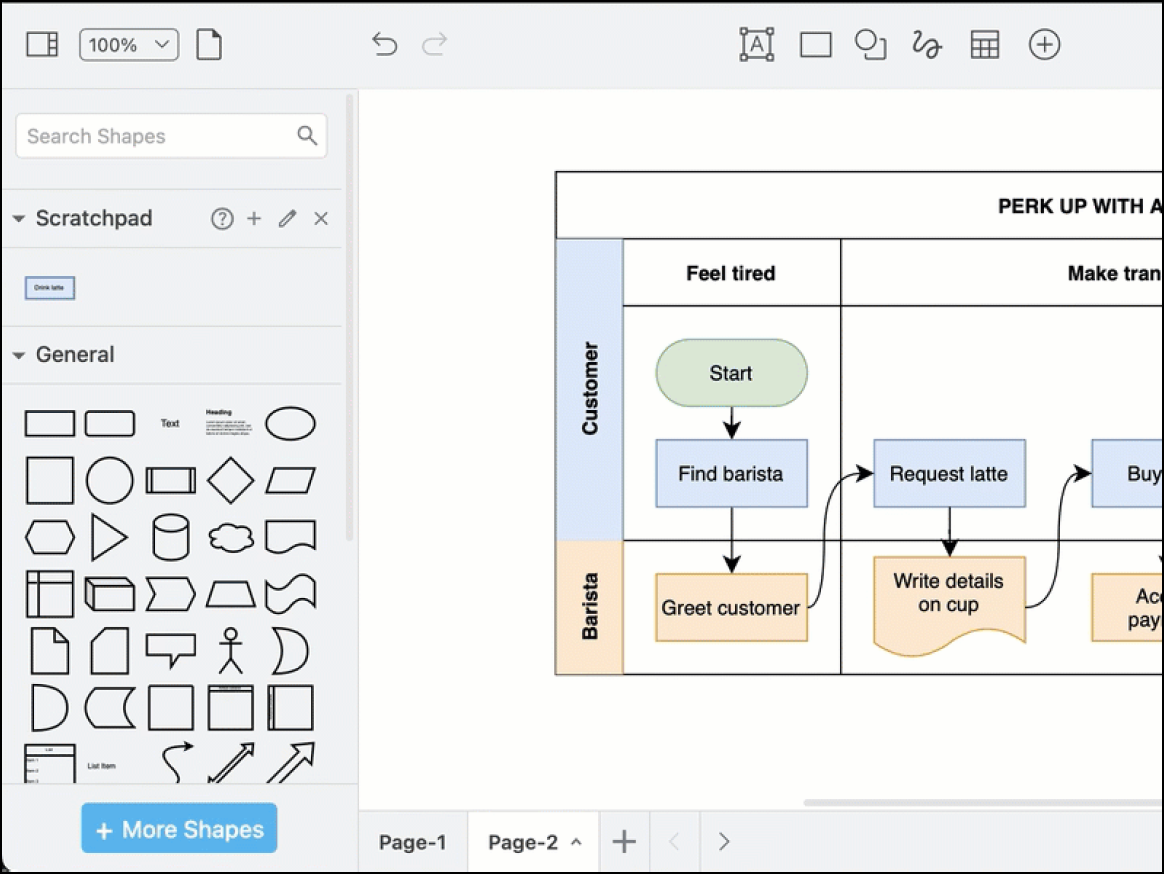Pick the triangle shape
This screenshot has height=874, width=1164.
pos(109,537)
